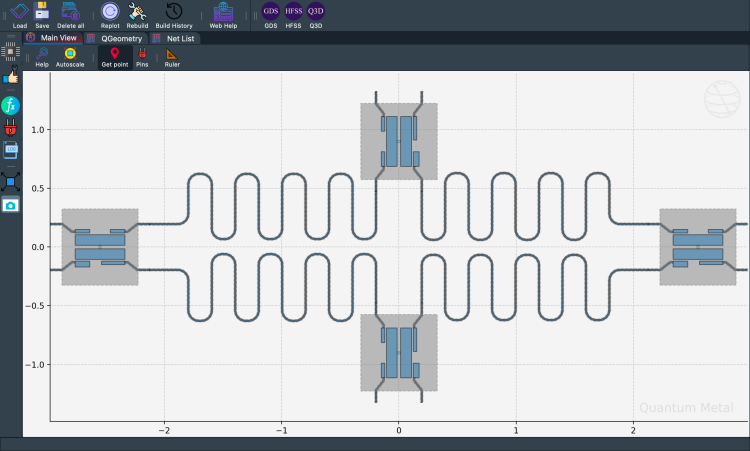
Task: Open plot Help magnifier icon
Action: 42,57
